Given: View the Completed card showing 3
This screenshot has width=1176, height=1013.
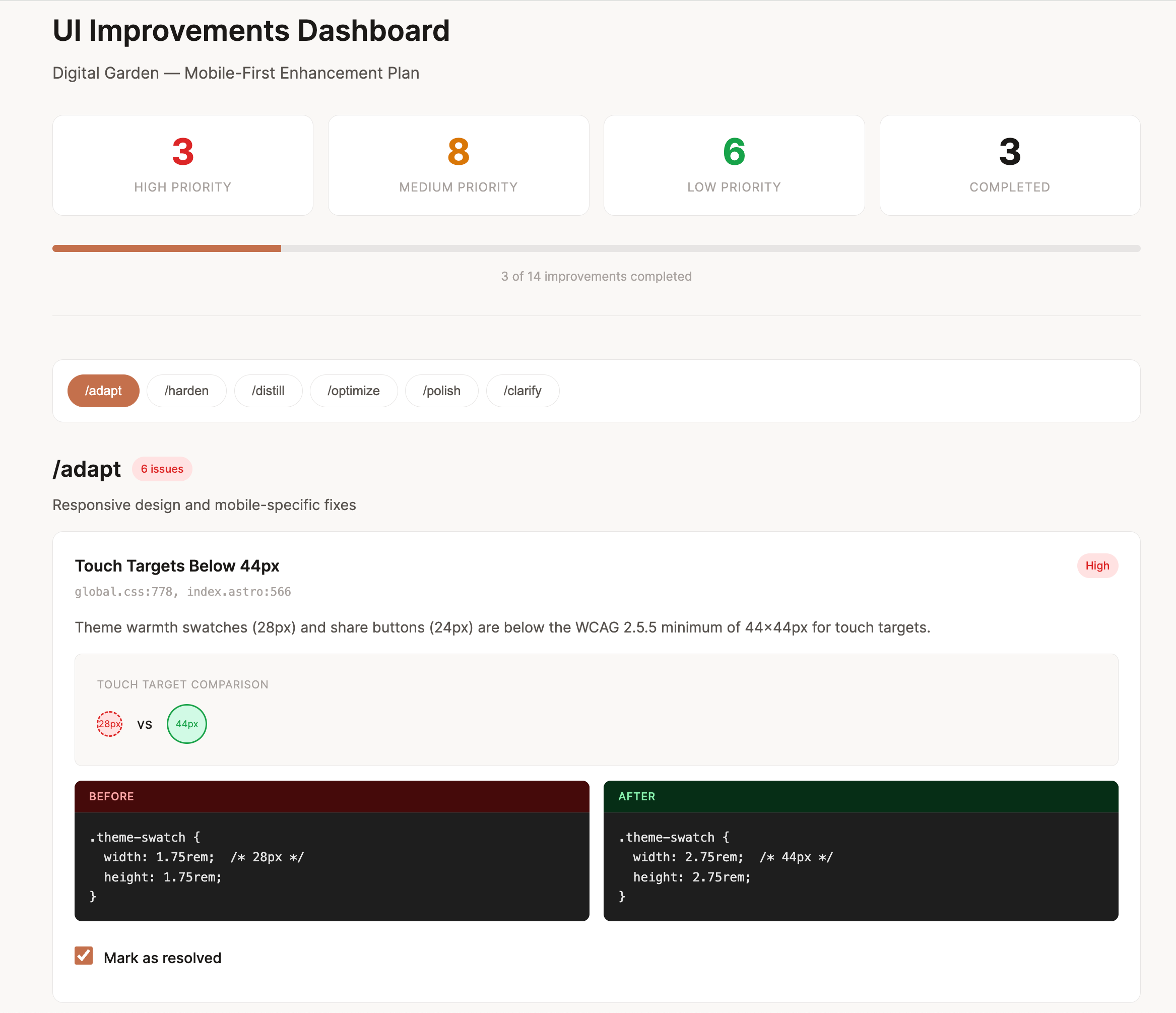Looking at the screenshot, I should coord(1010,165).
